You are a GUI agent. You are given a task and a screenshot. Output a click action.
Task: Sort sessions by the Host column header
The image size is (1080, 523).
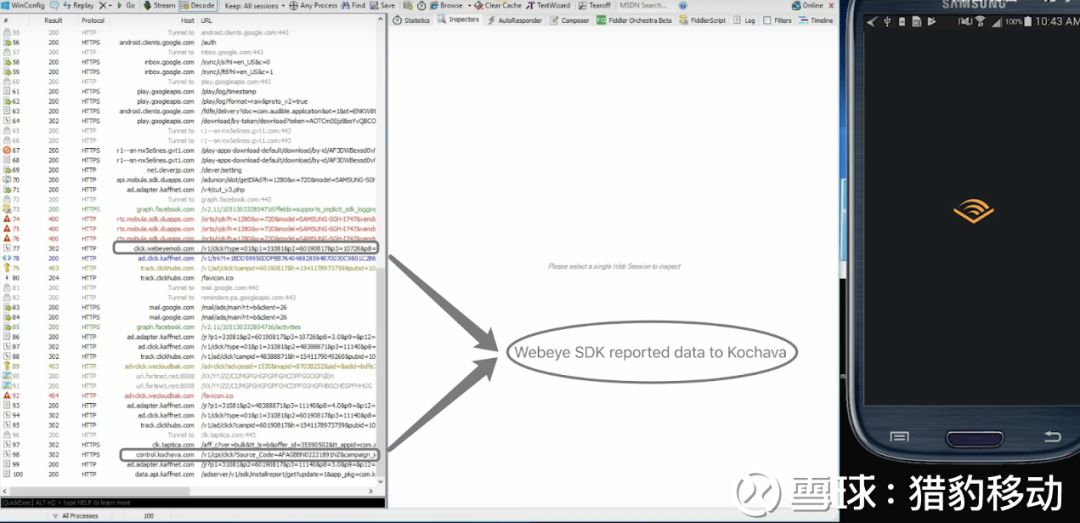187,21
